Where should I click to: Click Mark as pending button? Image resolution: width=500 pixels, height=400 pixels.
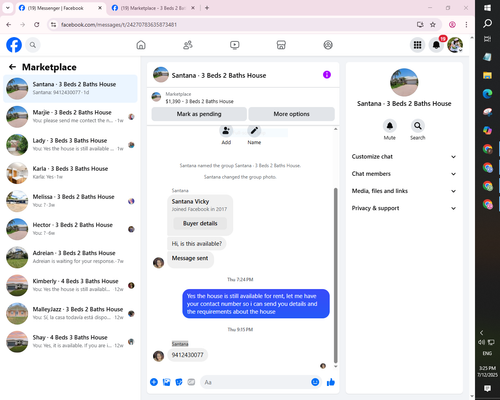199,114
